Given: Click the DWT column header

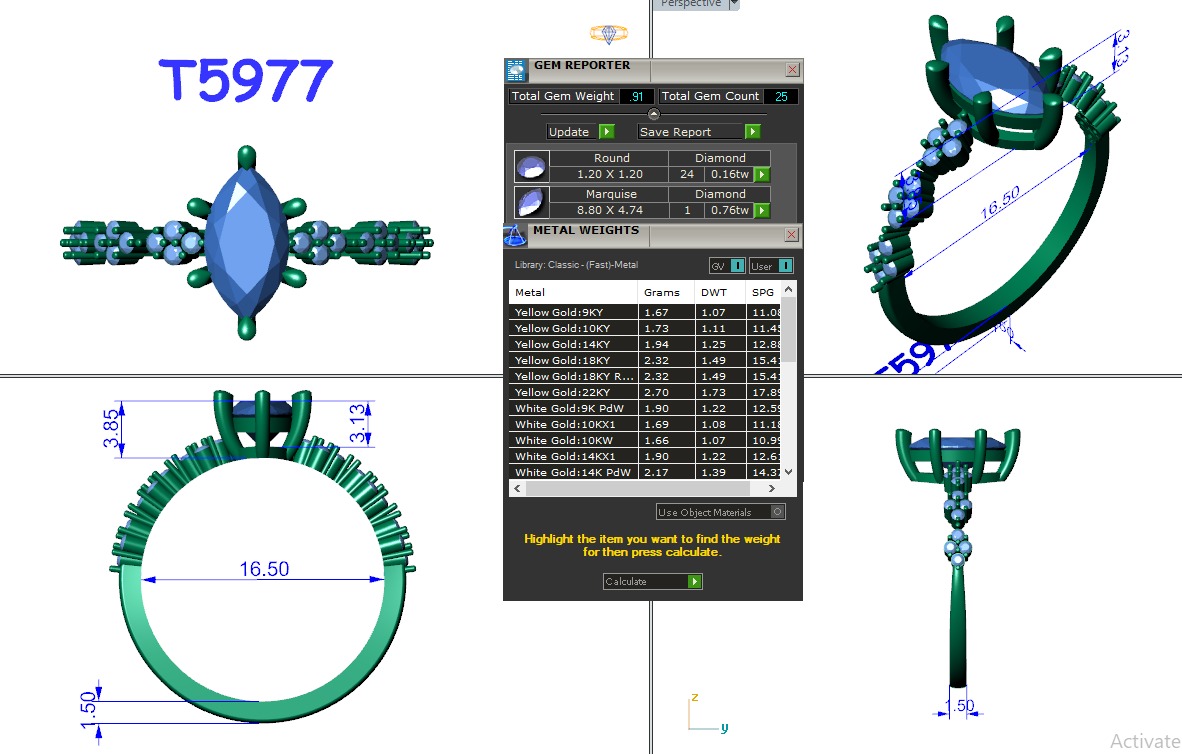Looking at the screenshot, I should (720, 293).
